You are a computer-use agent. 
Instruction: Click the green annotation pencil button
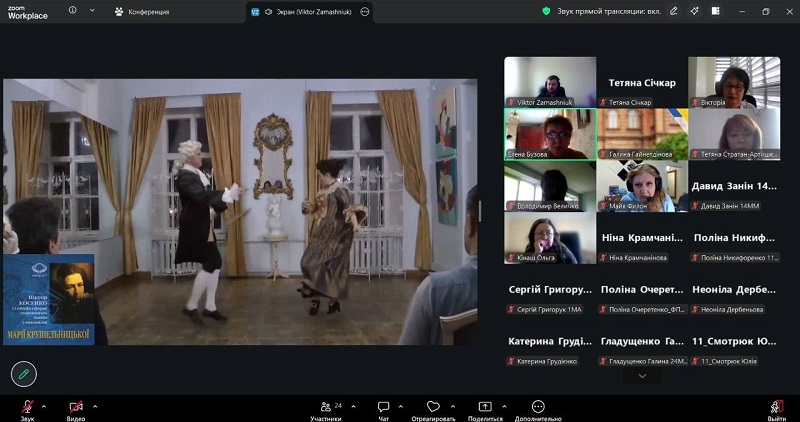(x=24, y=374)
